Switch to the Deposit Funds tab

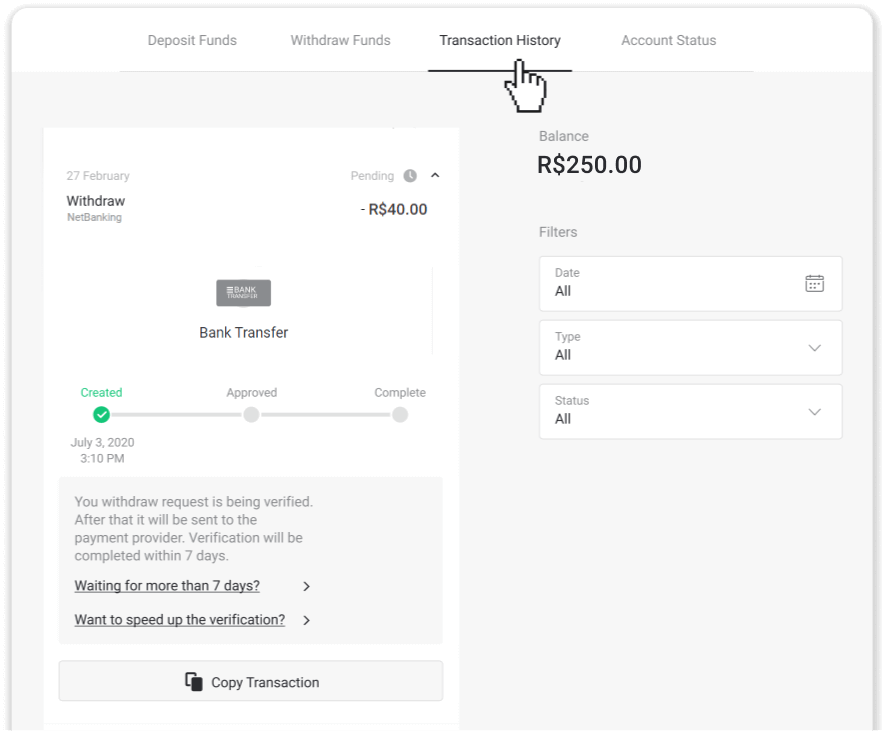[192, 41]
